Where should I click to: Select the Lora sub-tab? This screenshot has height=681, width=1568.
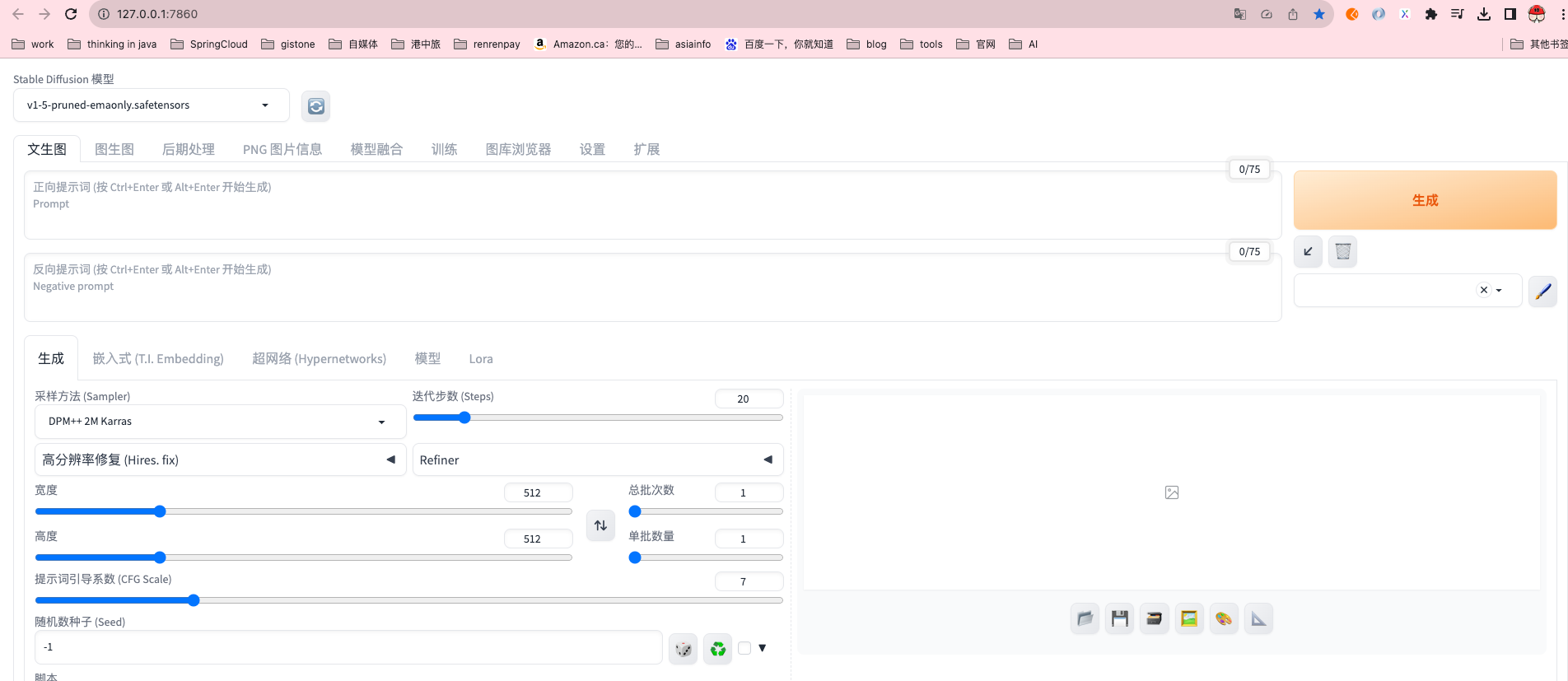coord(481,358)
